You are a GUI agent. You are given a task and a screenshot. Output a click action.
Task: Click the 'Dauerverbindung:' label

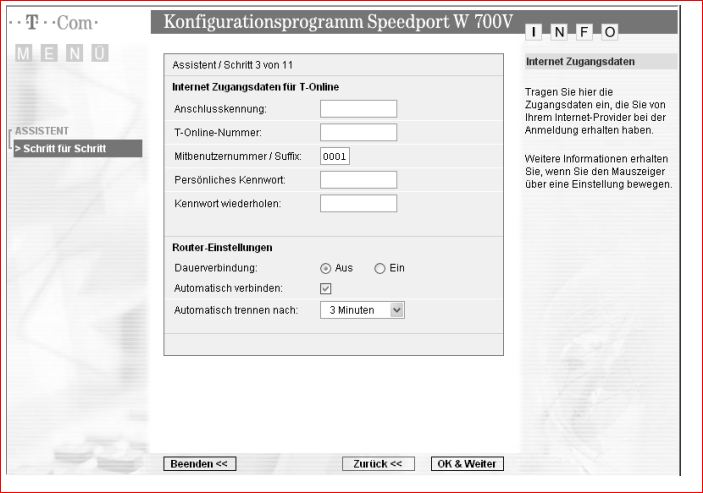click(216, 268)
